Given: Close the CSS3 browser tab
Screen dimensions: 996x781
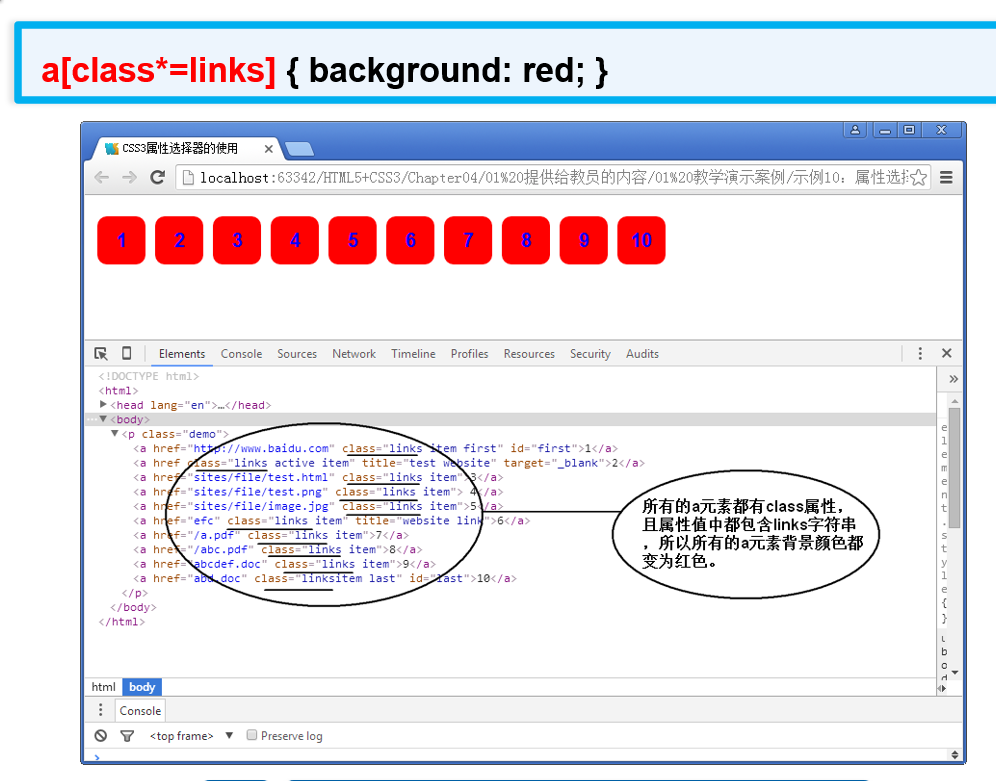Looking at the screenshot, I should [269, 149].
